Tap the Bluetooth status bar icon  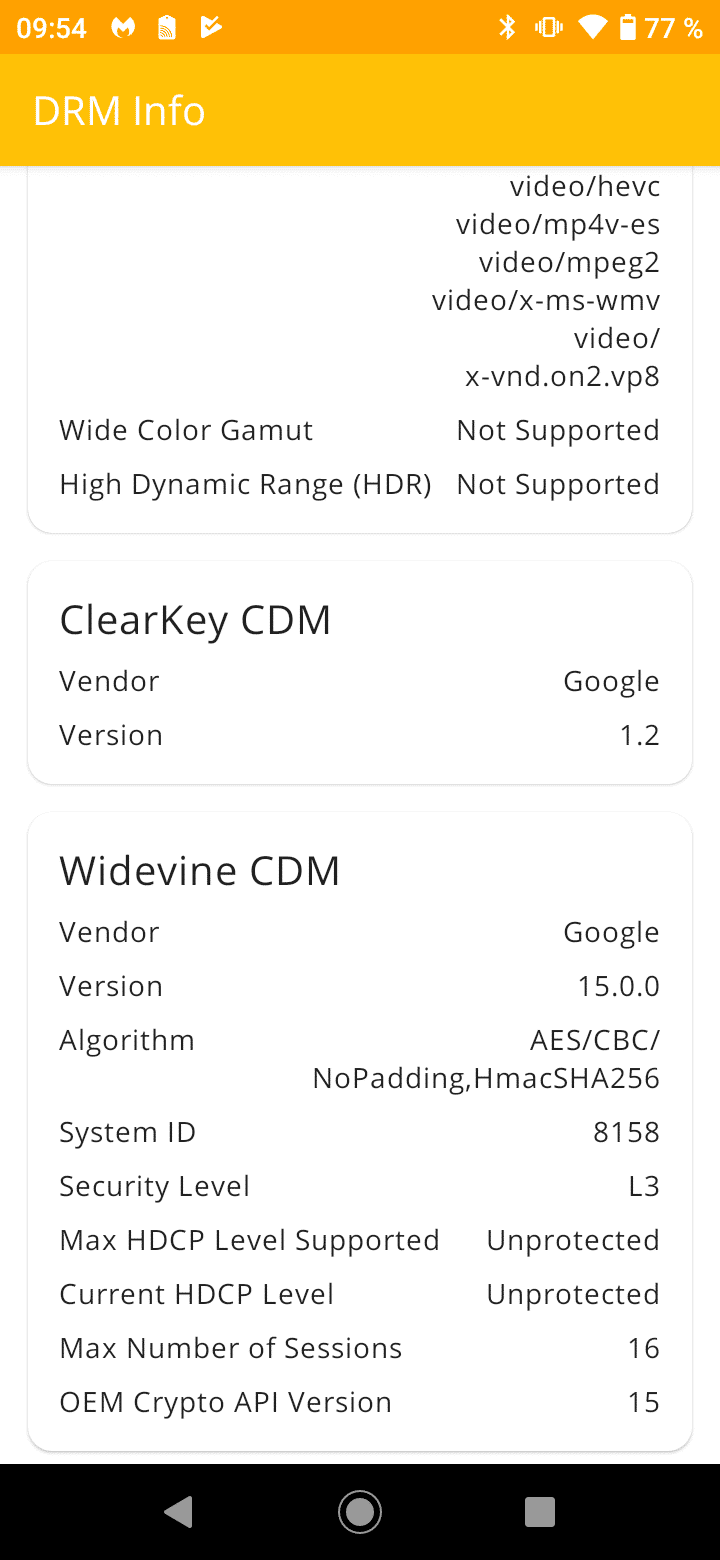point(507,28)
